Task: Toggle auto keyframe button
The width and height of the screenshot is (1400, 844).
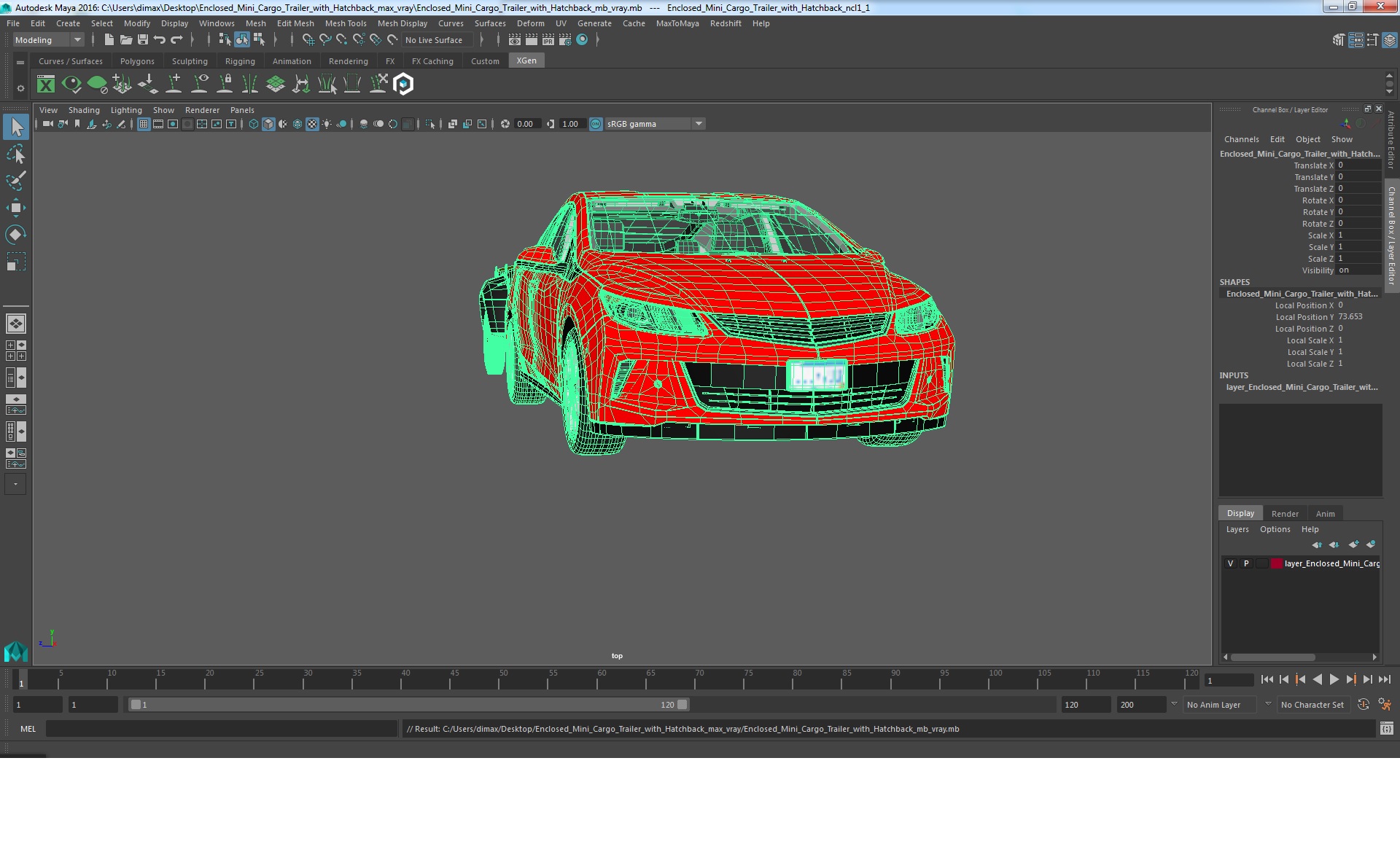Action: [x=1364, y=705]
